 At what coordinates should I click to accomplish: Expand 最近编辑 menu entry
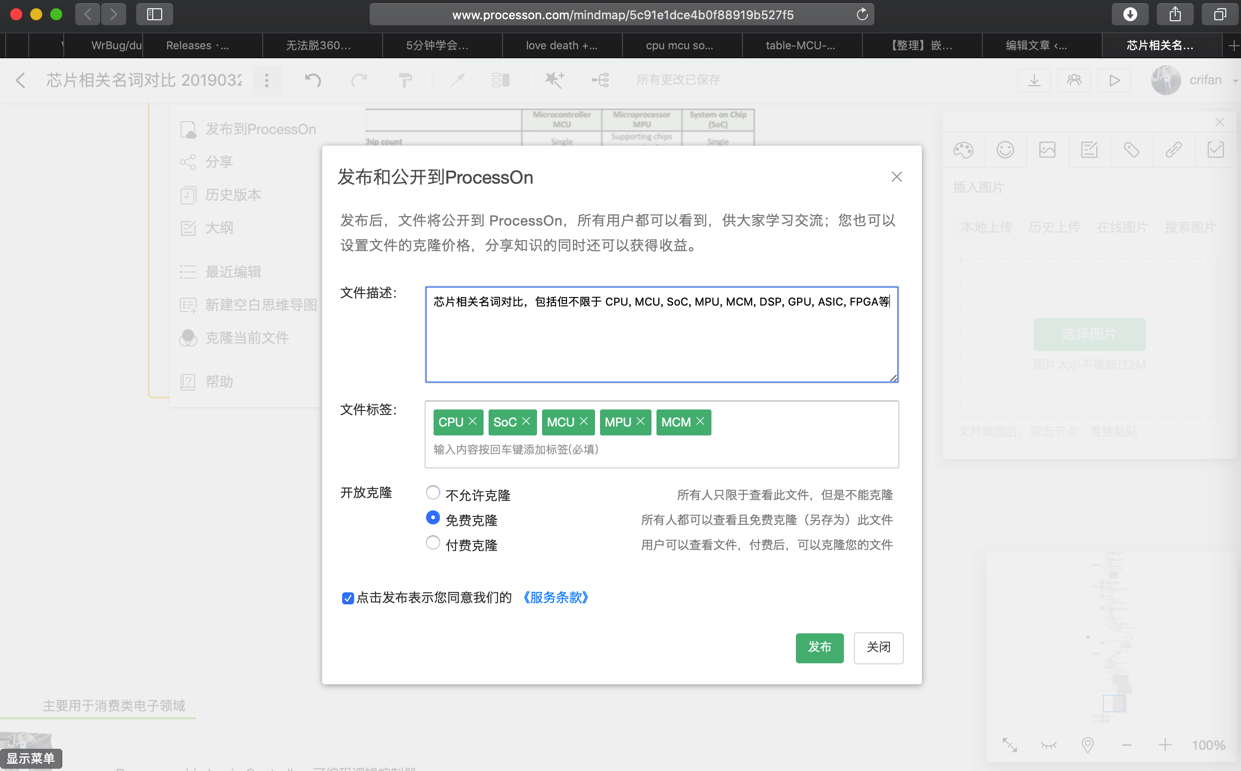click(x=221, y=272)
